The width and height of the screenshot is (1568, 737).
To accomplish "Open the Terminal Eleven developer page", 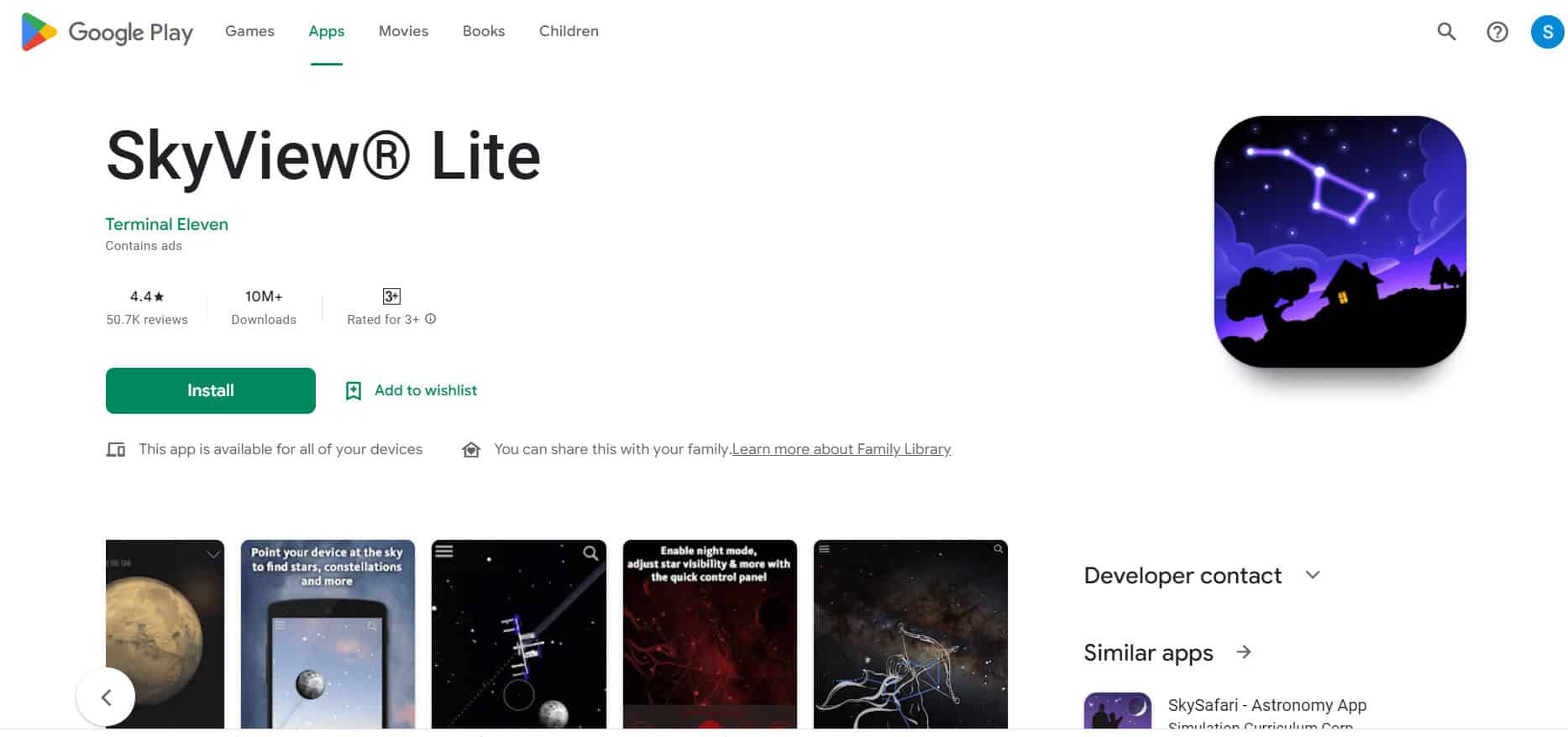I will tap(166, 224).
